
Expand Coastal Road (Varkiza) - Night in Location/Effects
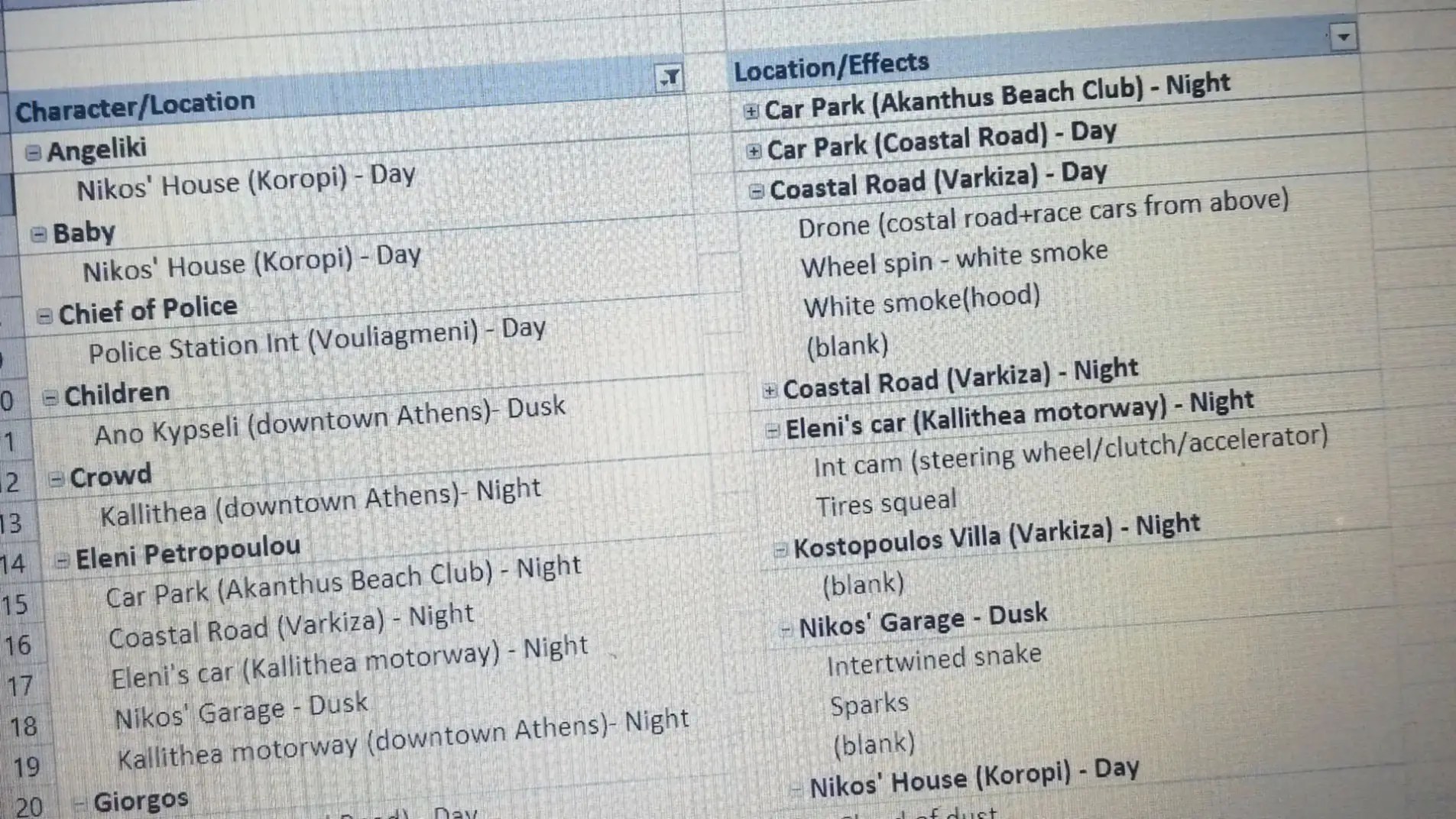pos(770,390)
